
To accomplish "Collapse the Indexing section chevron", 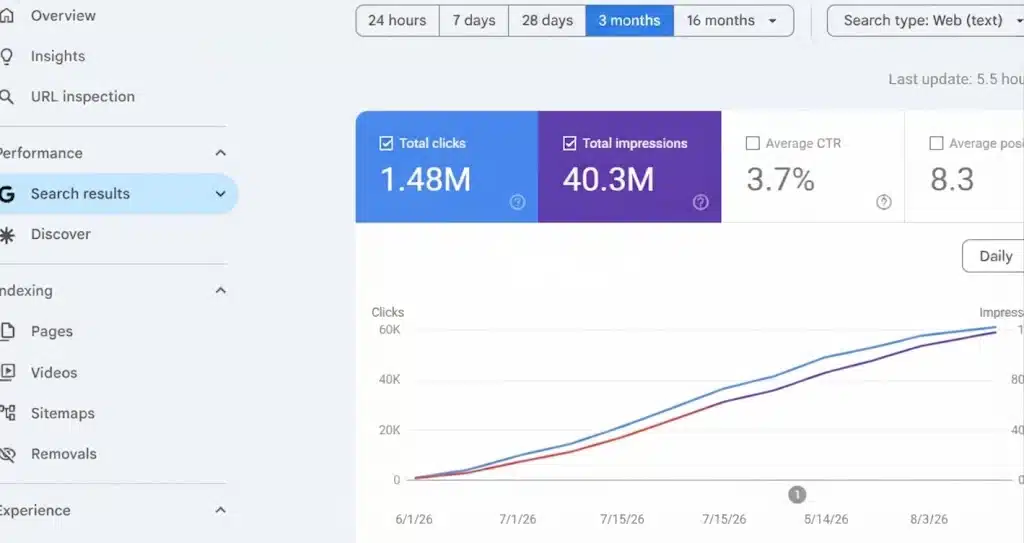I will [221, 290].
